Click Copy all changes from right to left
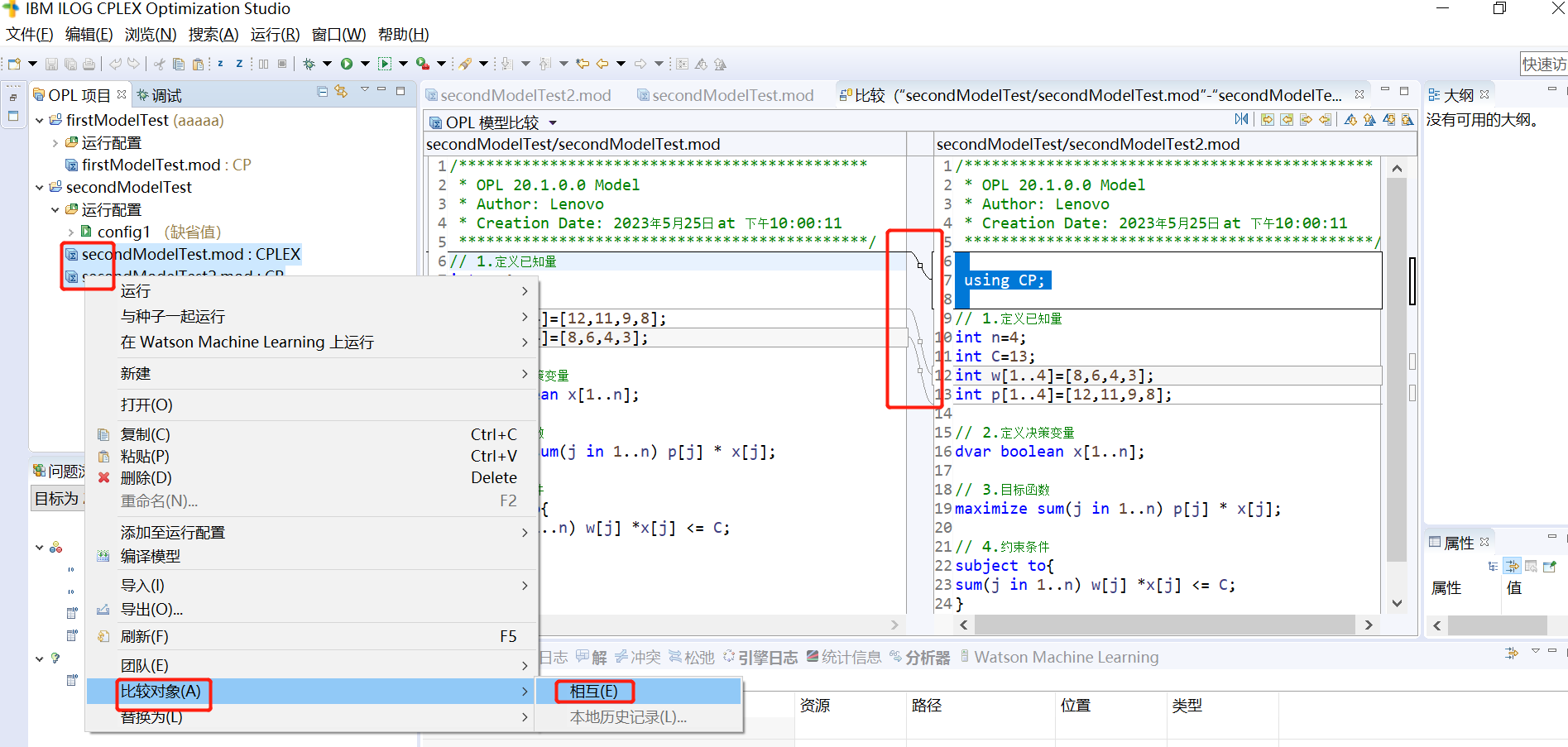Viewport: 1568px width, 747px height. tap(1287, 120)
